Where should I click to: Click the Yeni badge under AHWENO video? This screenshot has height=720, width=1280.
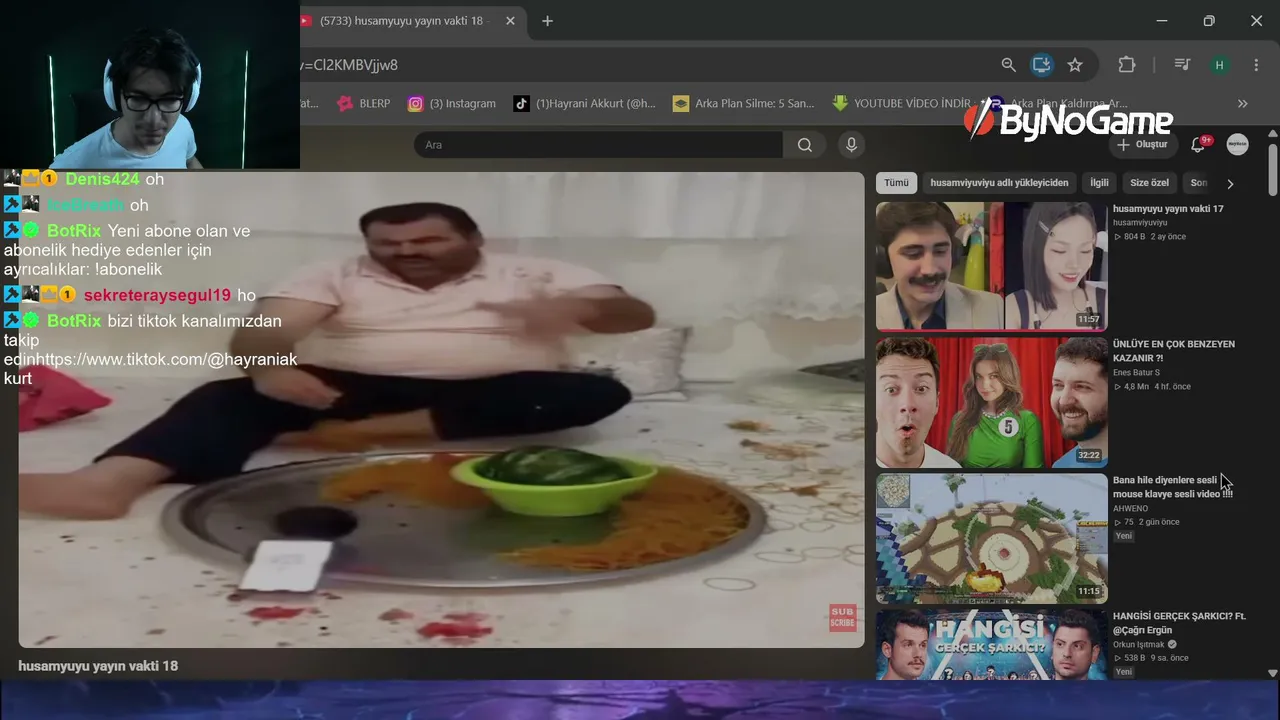coord(1124,536)
